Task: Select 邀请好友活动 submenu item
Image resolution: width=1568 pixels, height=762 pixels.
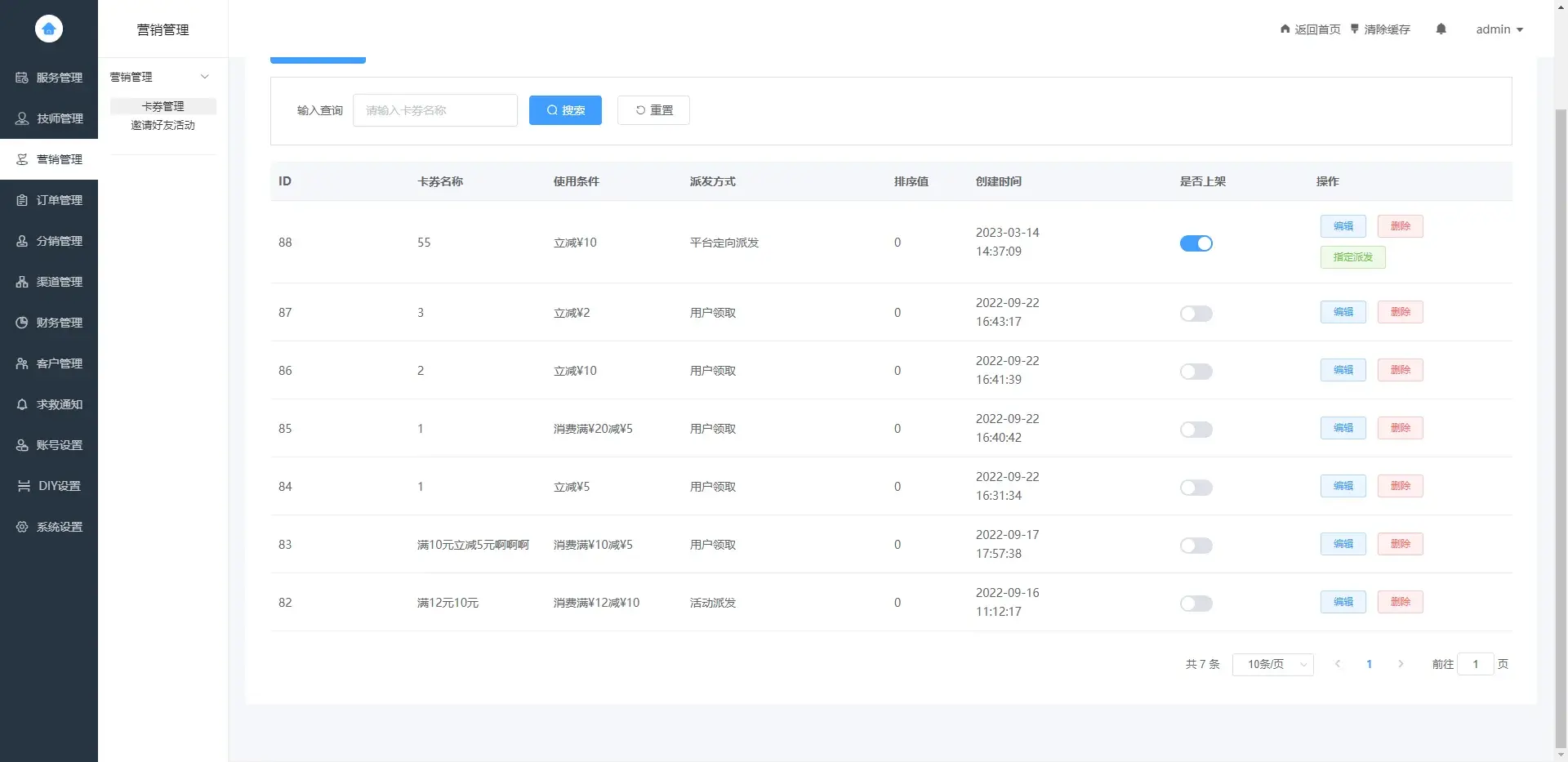Action: pyautogui.click(x=163, y=125)
